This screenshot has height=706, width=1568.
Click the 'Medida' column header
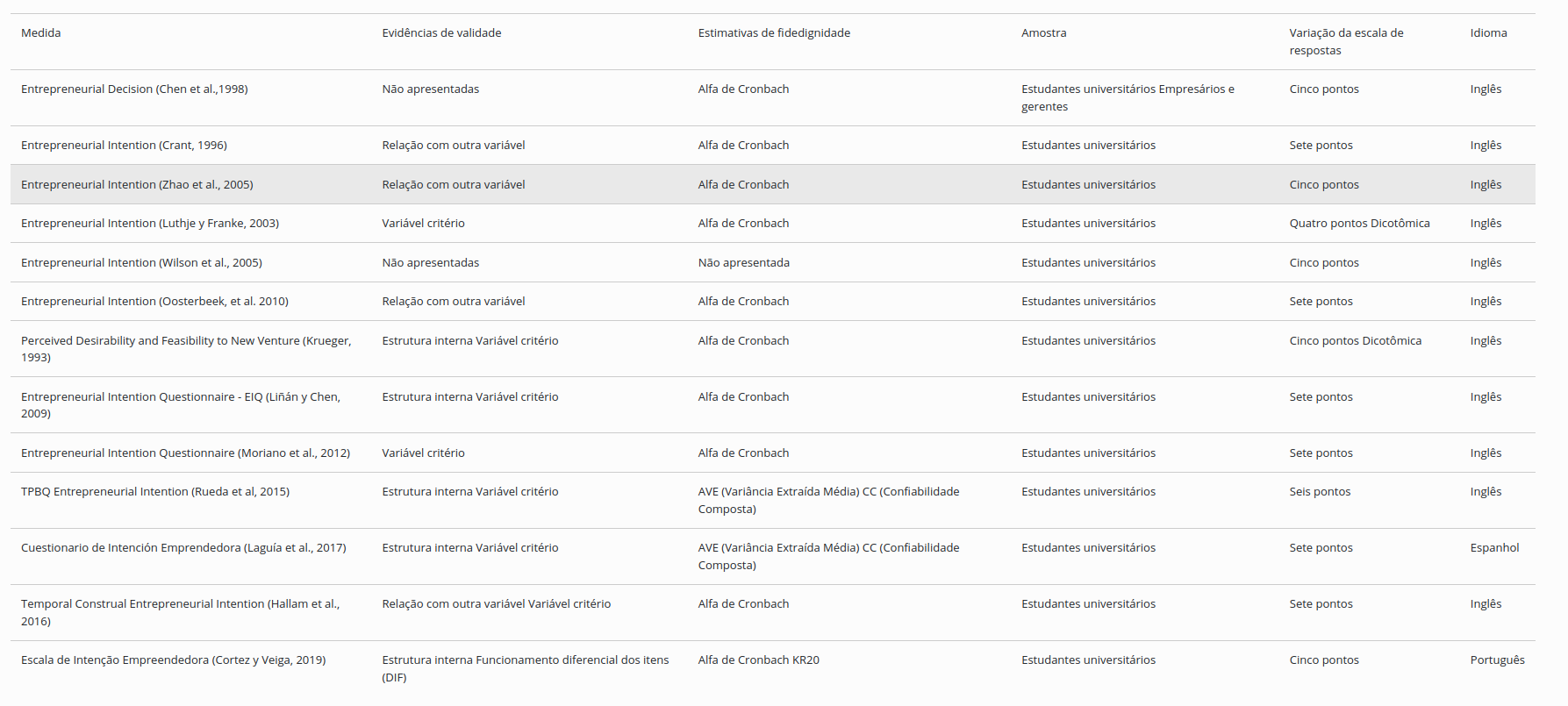41,33
